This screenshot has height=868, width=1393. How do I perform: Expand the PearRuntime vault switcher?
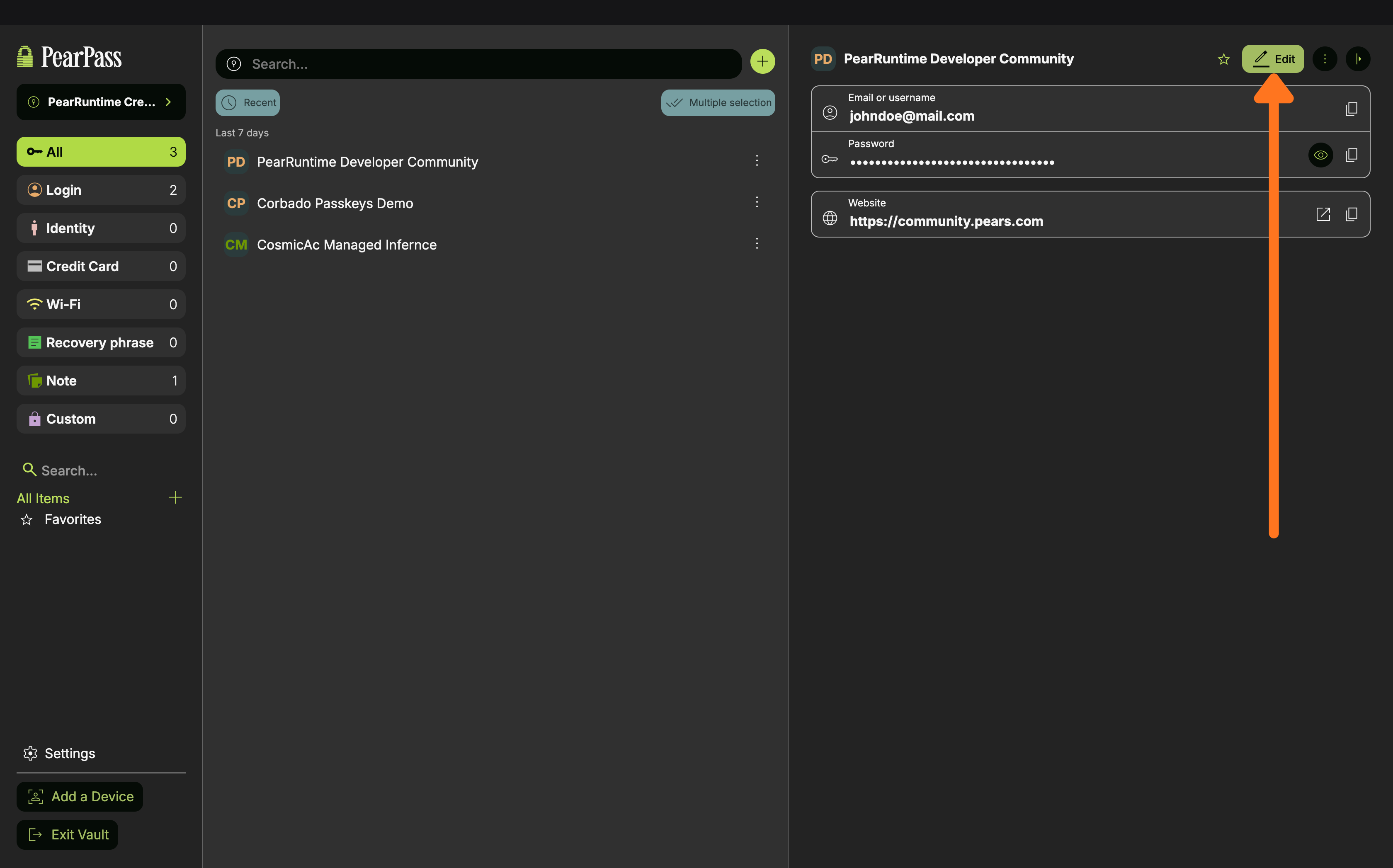[x=101, y=102]
